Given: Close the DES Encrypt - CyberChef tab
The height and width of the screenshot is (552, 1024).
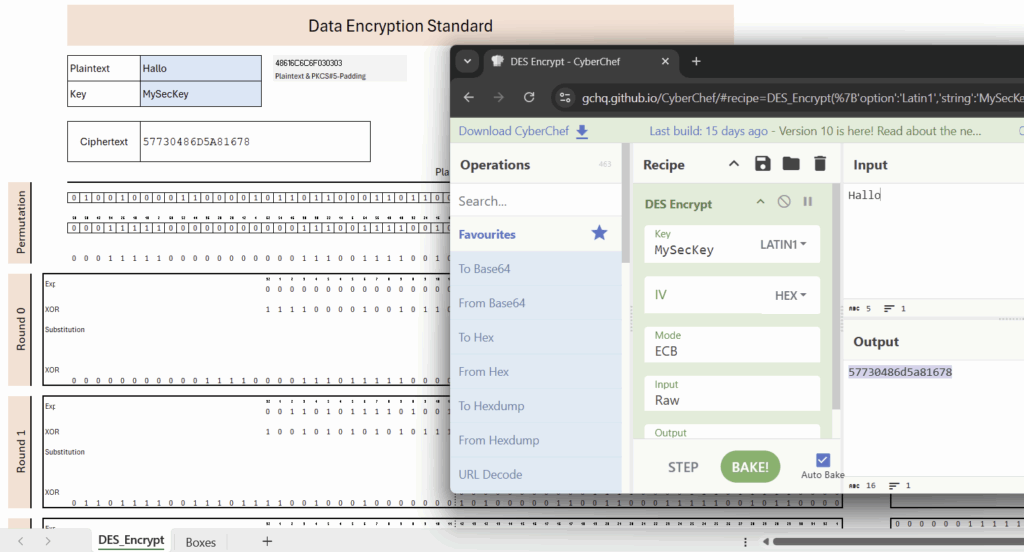Looking at the screenshot, I should tap(665, 61).
